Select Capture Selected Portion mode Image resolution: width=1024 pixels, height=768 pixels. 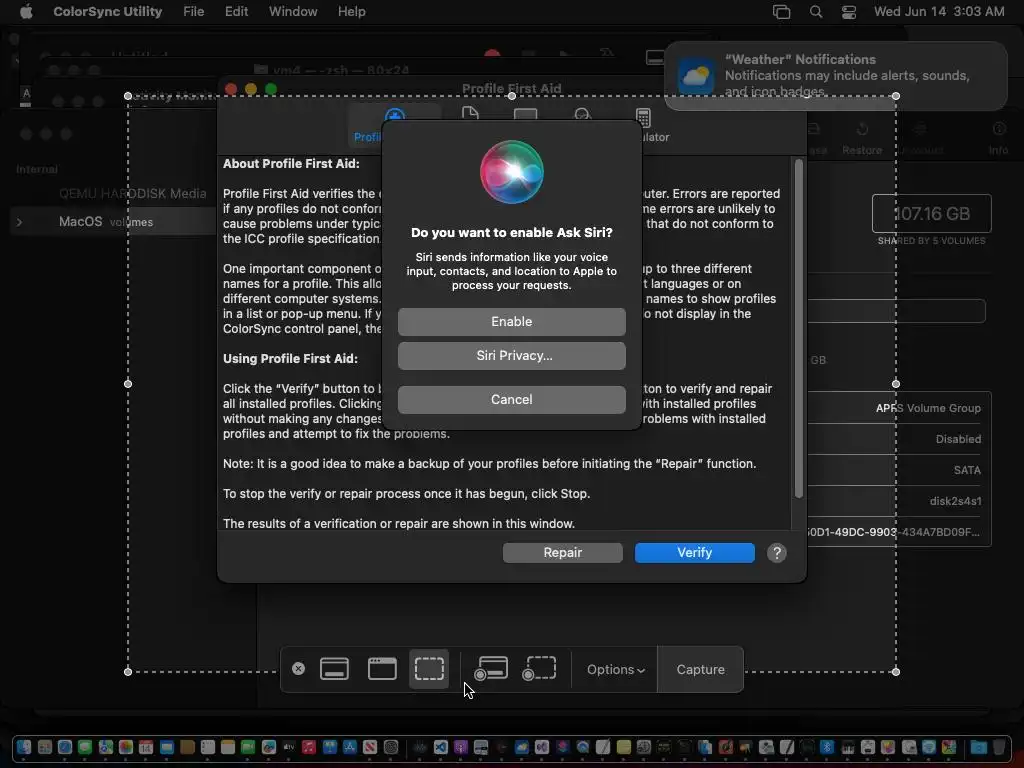(x=429, y=669)
